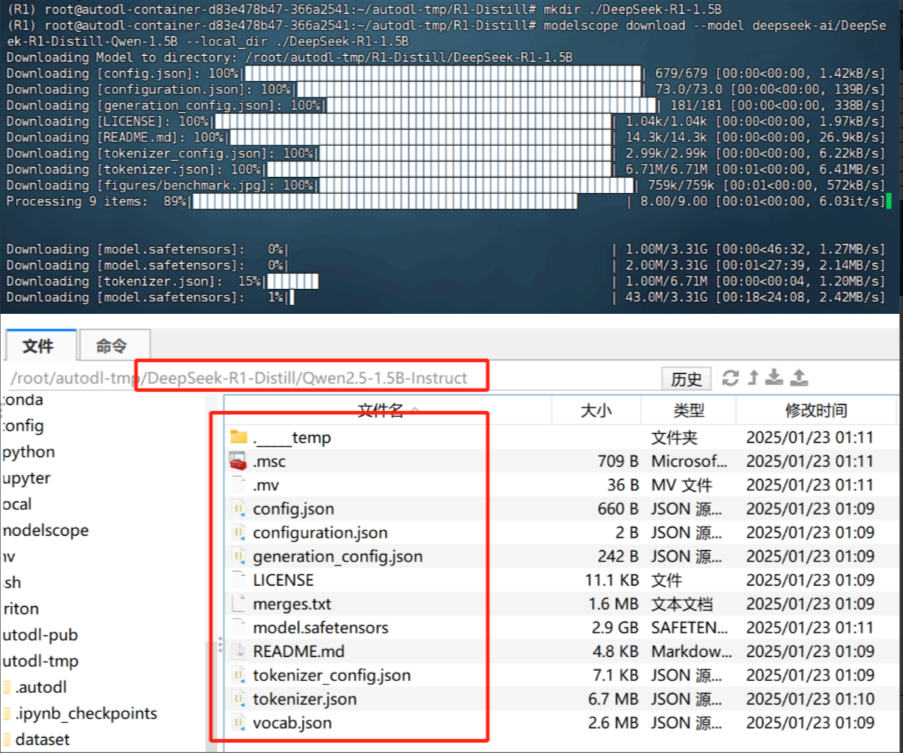Open the triton folder in tree
Image resolution: width=903 pixels, height=753 pixels.
click(21, 609)
